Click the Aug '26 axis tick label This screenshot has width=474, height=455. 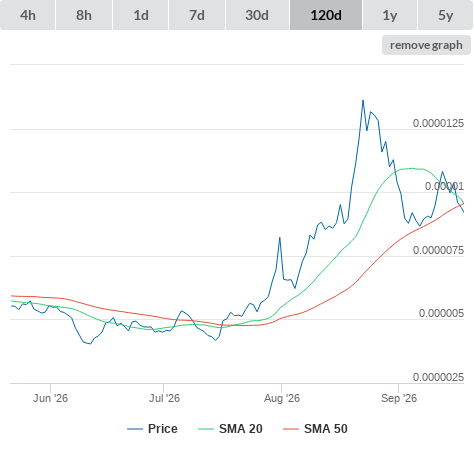coord(282,398)
